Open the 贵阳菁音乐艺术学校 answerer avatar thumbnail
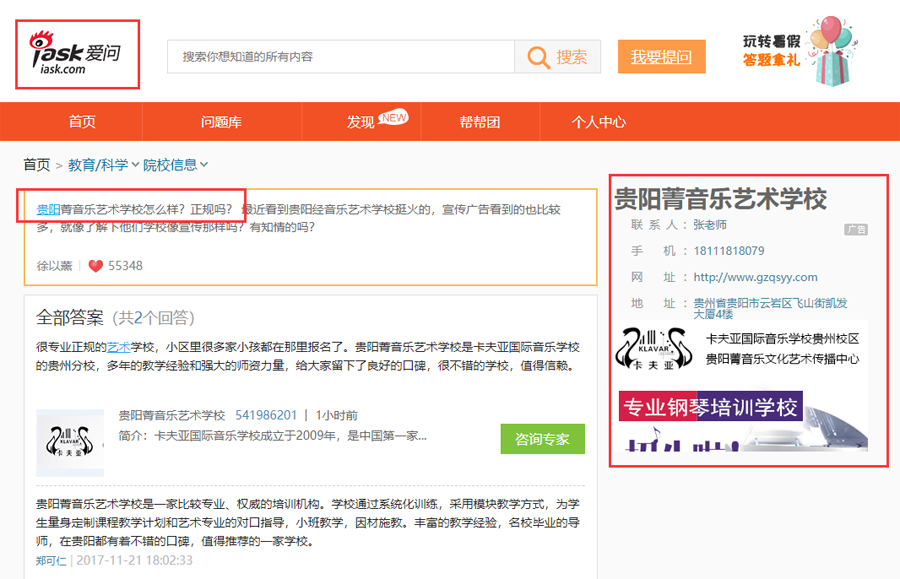This screenshot has height=579, width=900. [70, 442]
